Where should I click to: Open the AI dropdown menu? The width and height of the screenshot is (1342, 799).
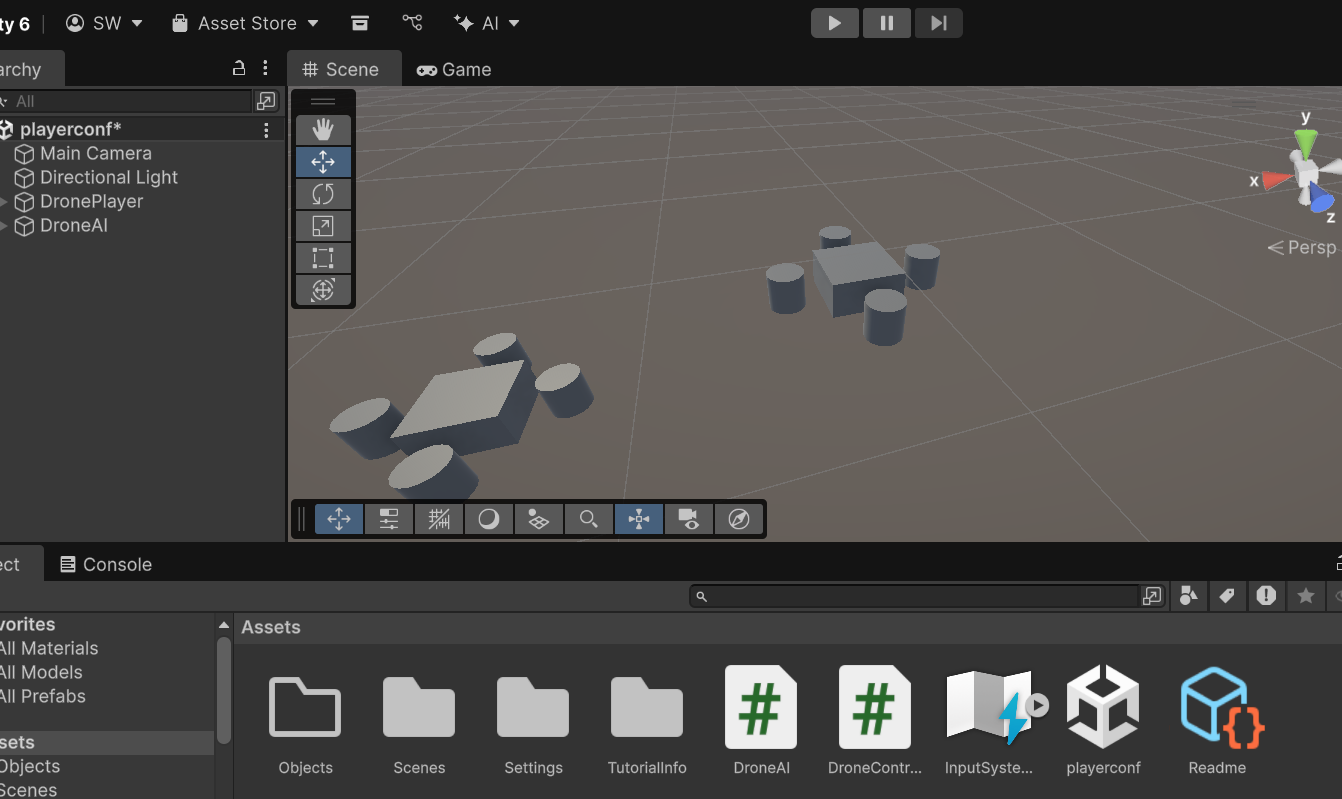(487, 23)
